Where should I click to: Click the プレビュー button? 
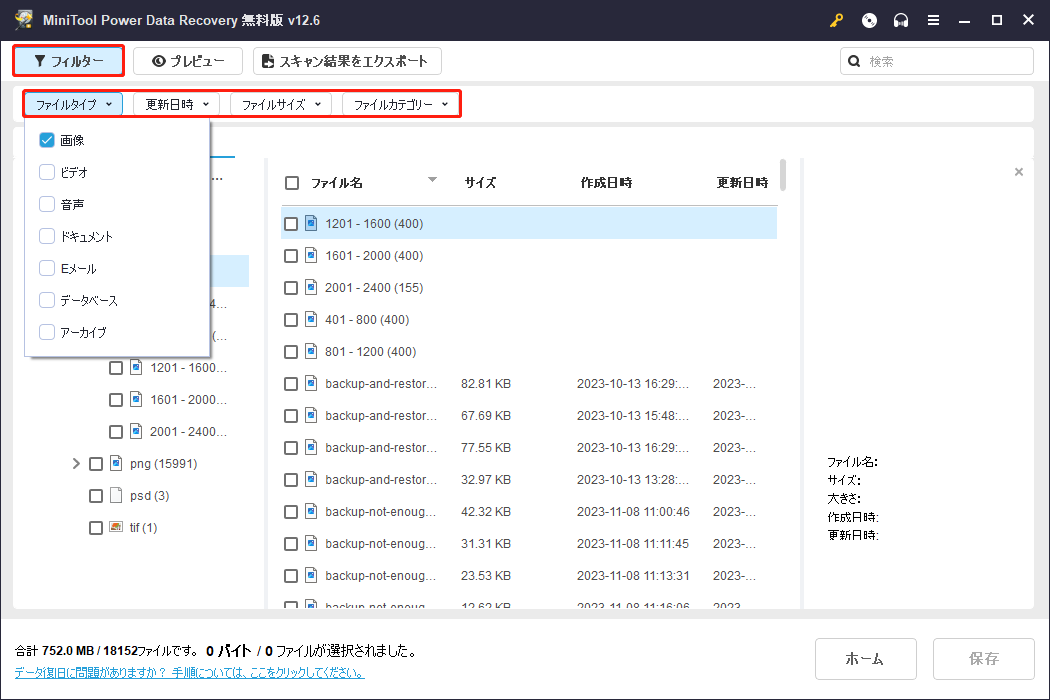pos(188,61)
